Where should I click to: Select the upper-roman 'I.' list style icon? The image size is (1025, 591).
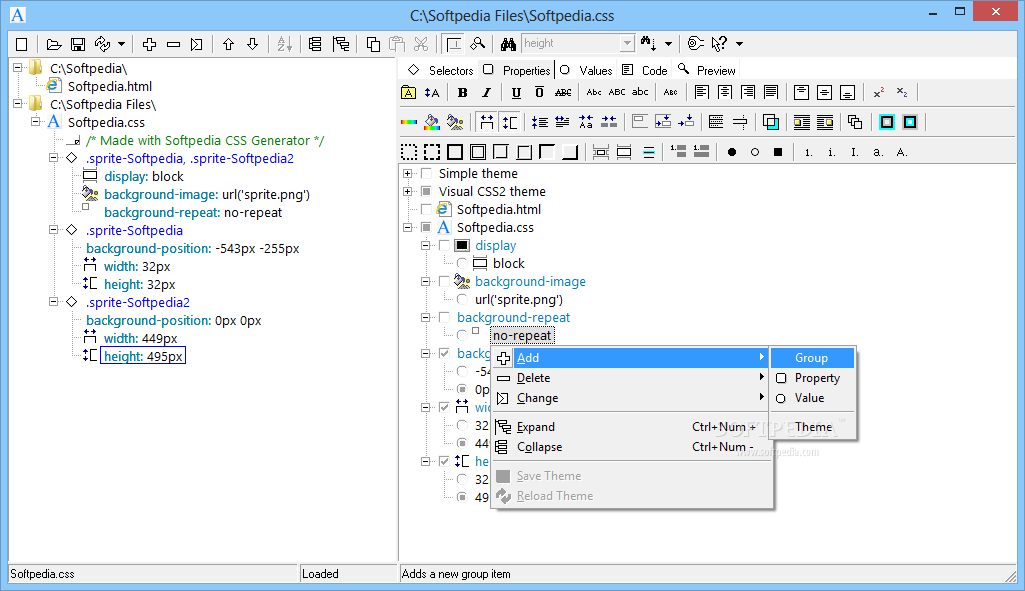coord(854,152)
